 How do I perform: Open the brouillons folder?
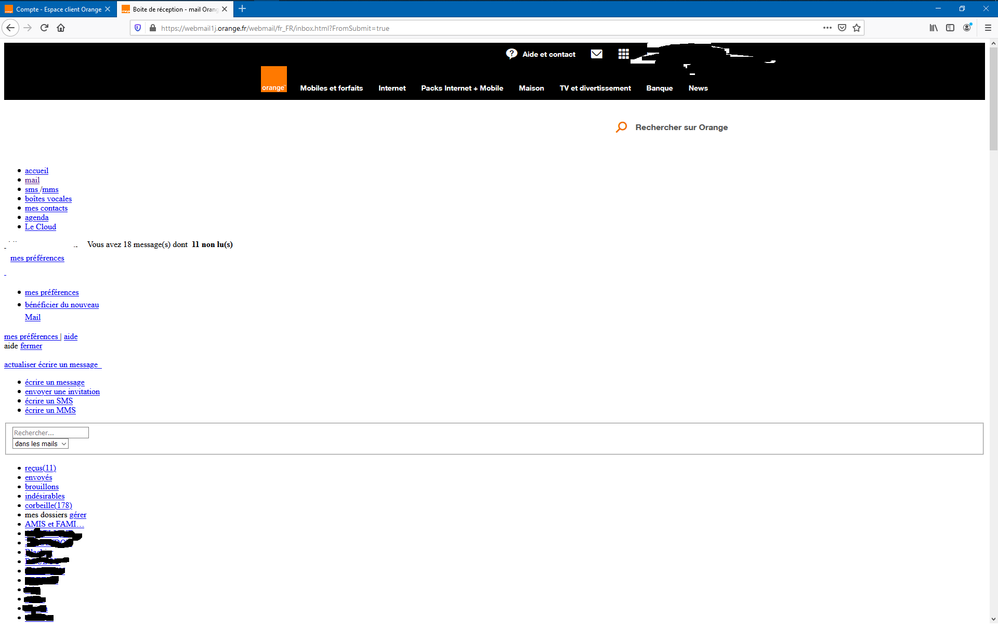(x=42, y=486)
